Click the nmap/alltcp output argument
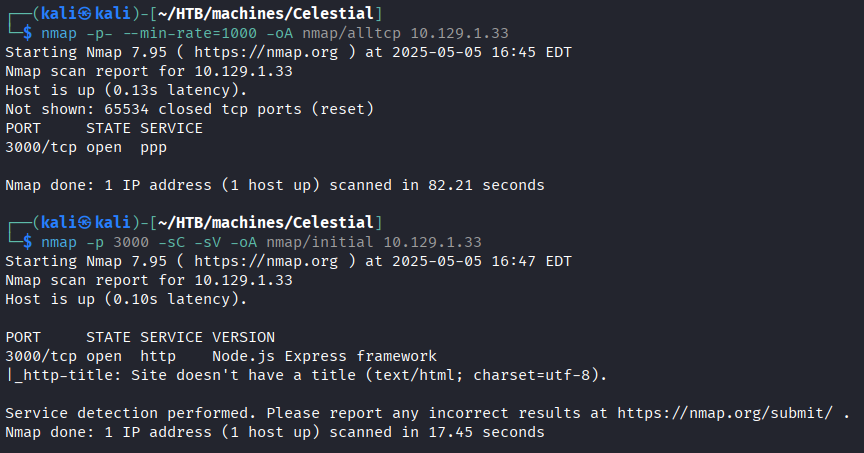864x453 pixels. (352, 33)
